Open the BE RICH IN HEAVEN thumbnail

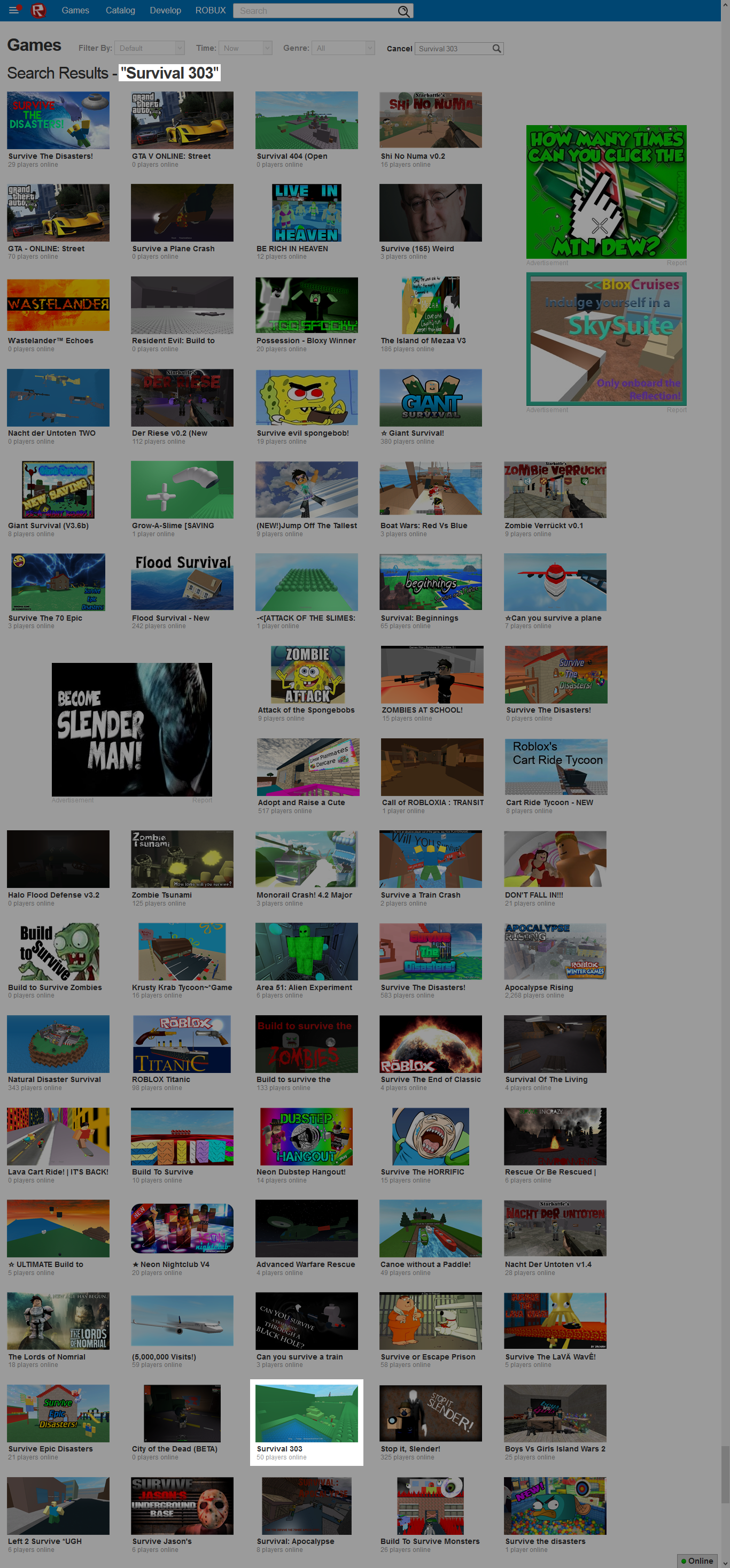pyautogui.click(x=307, y=212)
